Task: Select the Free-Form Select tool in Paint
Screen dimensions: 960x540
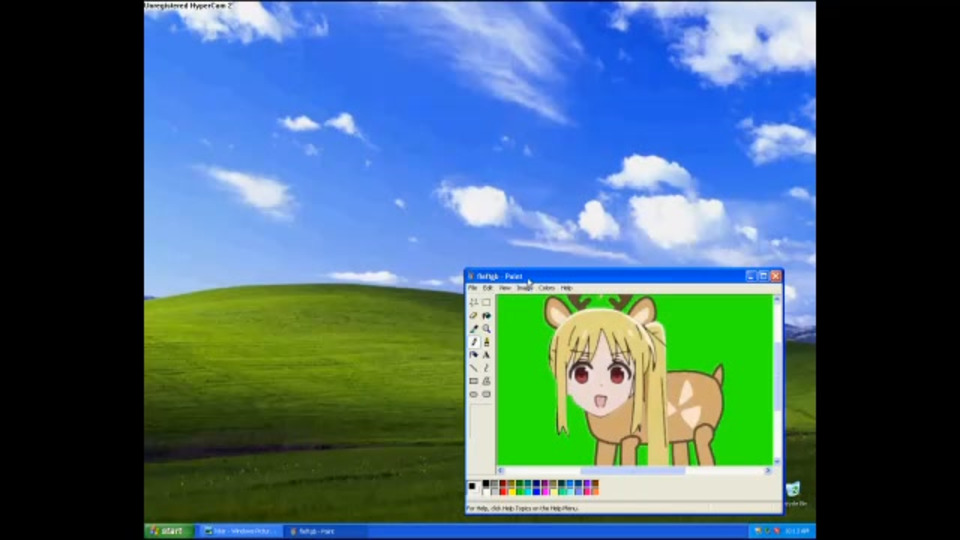Action: pyautogui.click(x=473, y=302)
